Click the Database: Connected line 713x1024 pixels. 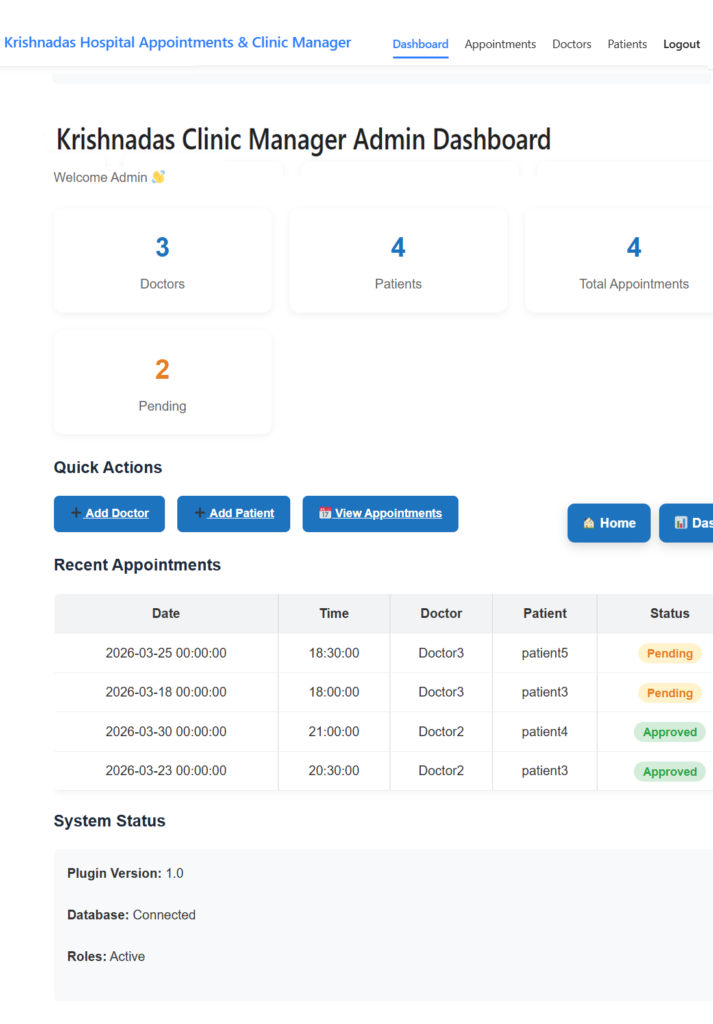[x=131, y=915]
